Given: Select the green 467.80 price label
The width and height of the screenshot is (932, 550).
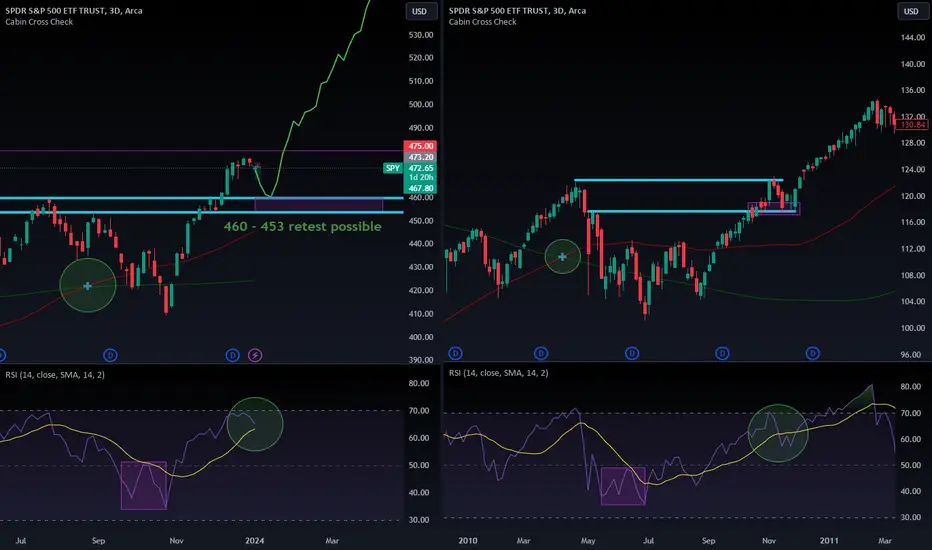Looking at the screenshot, I should point(420,188).
